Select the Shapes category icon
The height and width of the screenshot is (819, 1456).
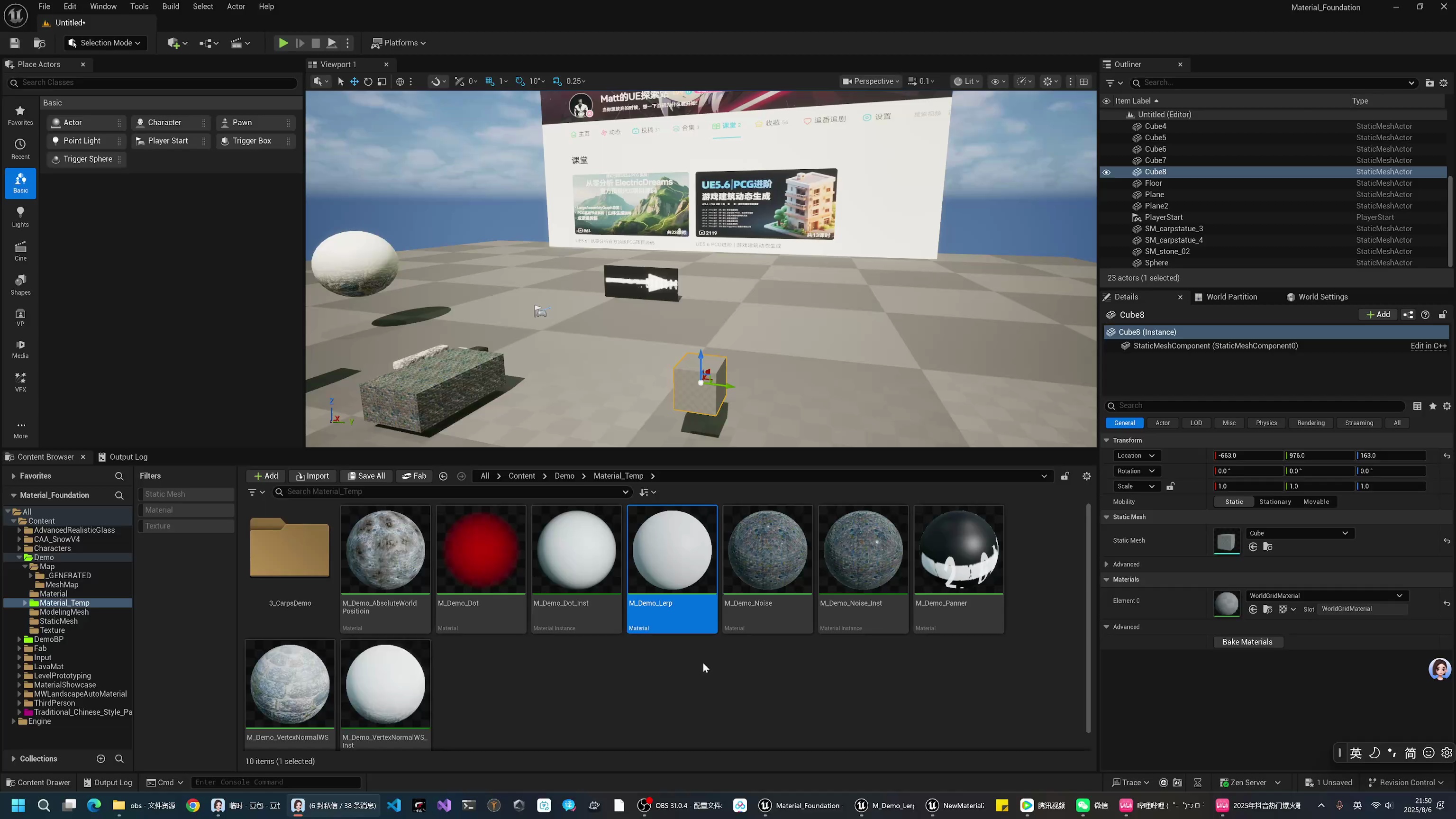(20, 285)
